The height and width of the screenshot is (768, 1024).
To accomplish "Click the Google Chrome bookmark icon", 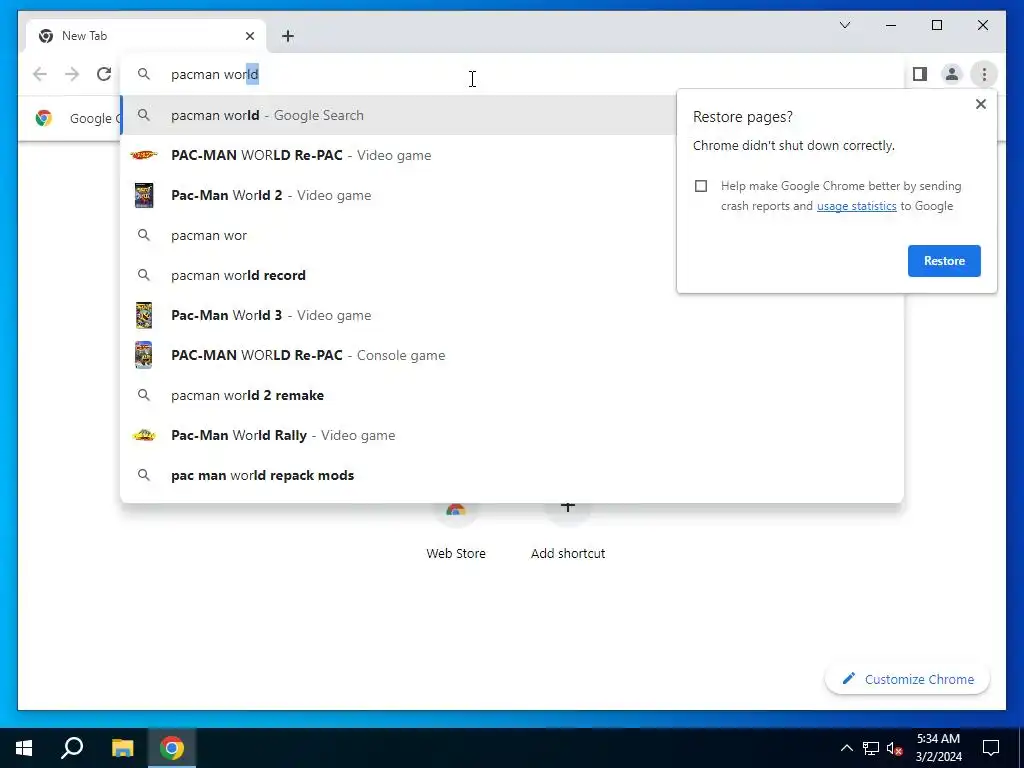I will coord(44,118).
